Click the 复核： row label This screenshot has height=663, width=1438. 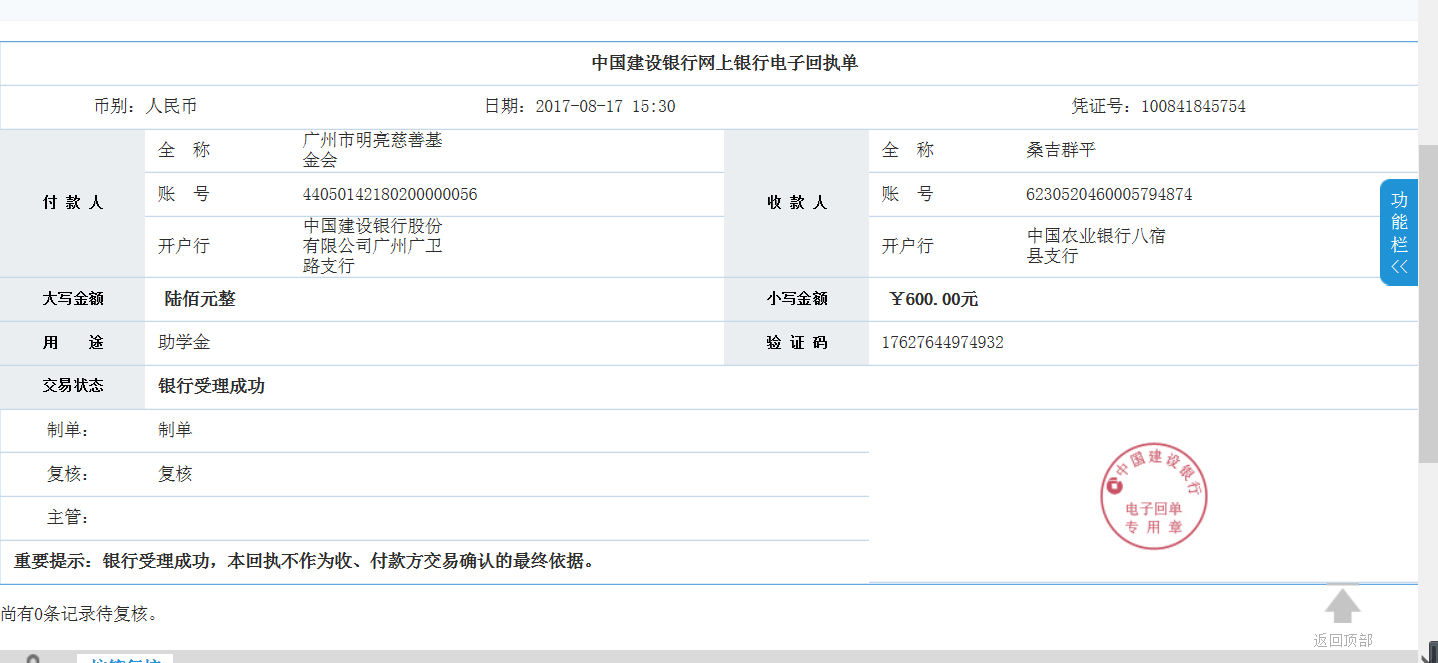pos(69,474)
